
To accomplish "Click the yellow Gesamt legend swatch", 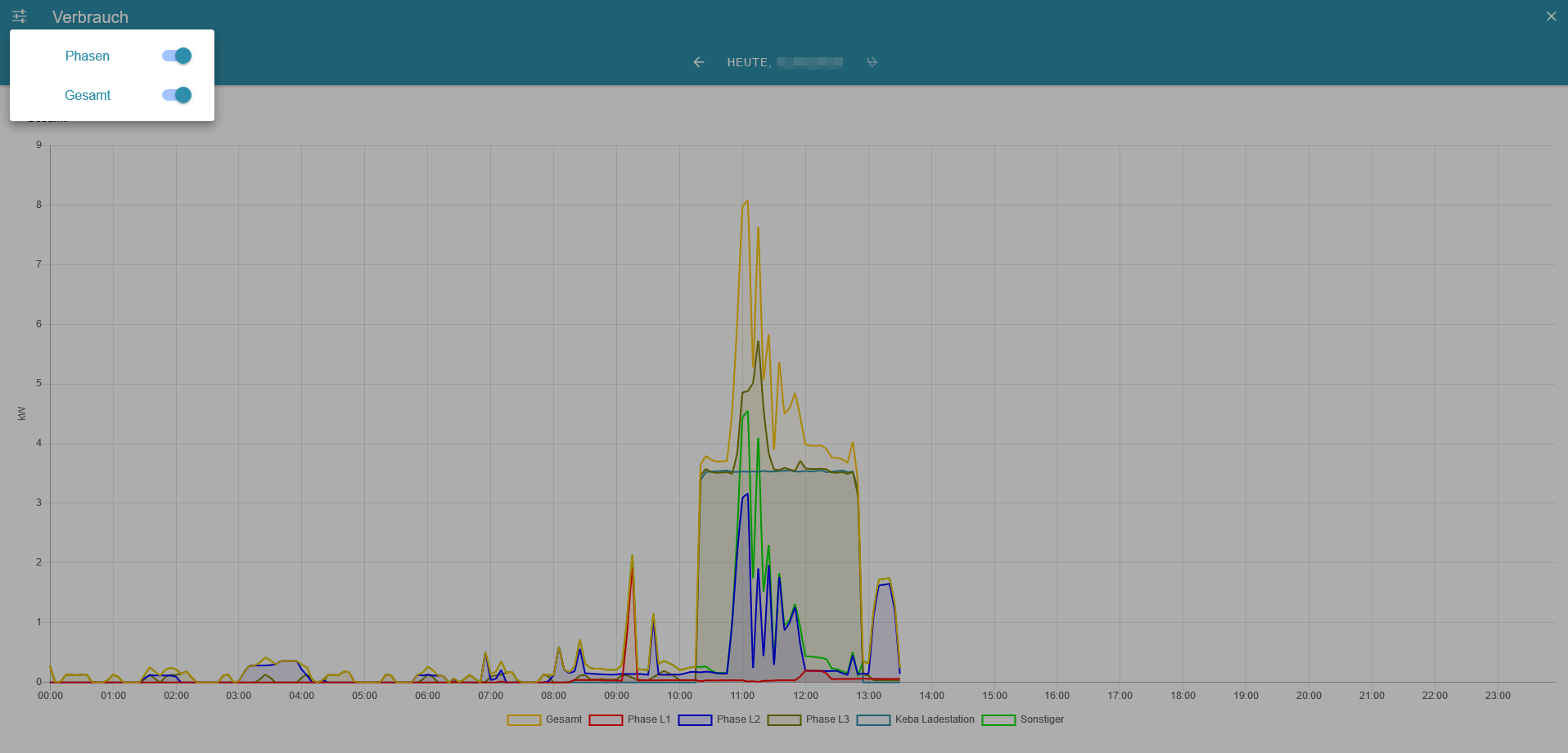I will click(x=524, y=720).
